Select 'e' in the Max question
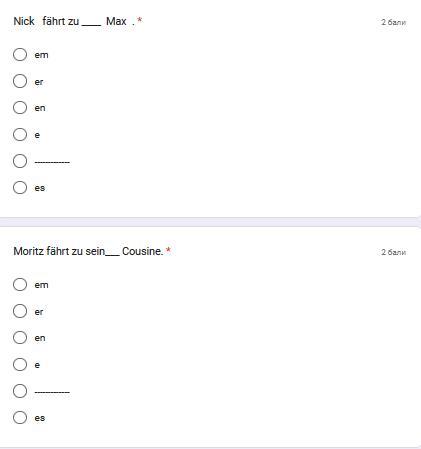This screenshot has height=449, width=421. pyautogui.click(x=20, y=134)
